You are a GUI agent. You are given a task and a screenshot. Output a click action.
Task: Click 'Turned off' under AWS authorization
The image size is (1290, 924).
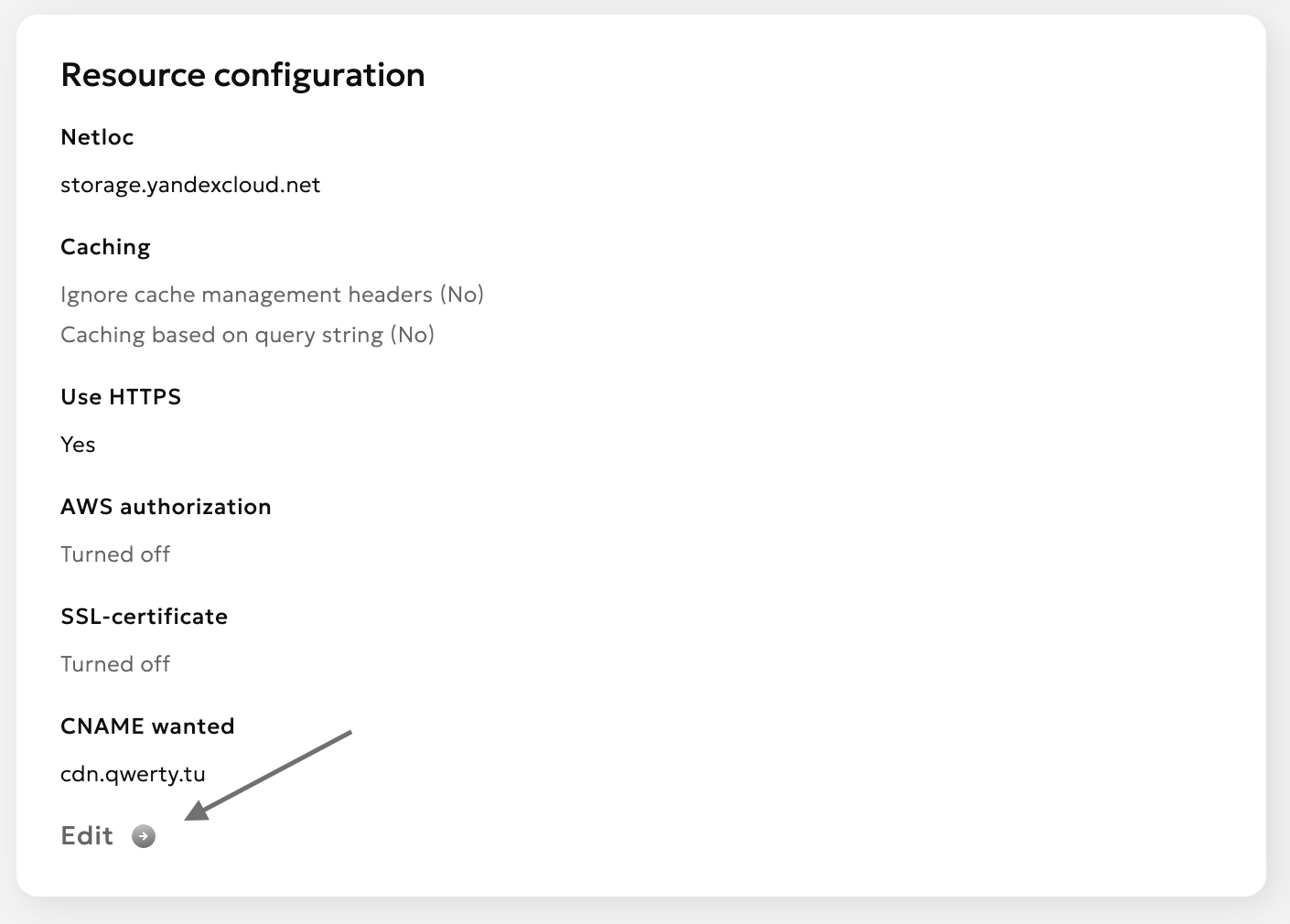[115, 554]
